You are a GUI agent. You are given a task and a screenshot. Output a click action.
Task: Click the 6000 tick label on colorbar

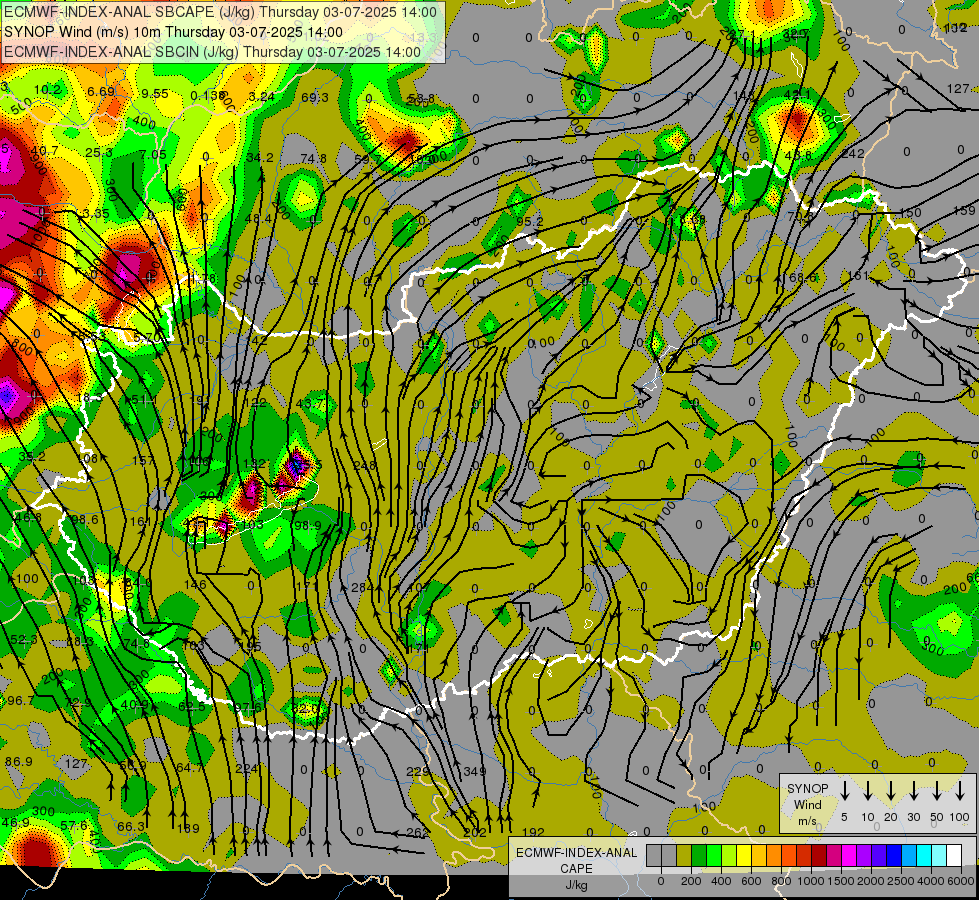point(961,881)
